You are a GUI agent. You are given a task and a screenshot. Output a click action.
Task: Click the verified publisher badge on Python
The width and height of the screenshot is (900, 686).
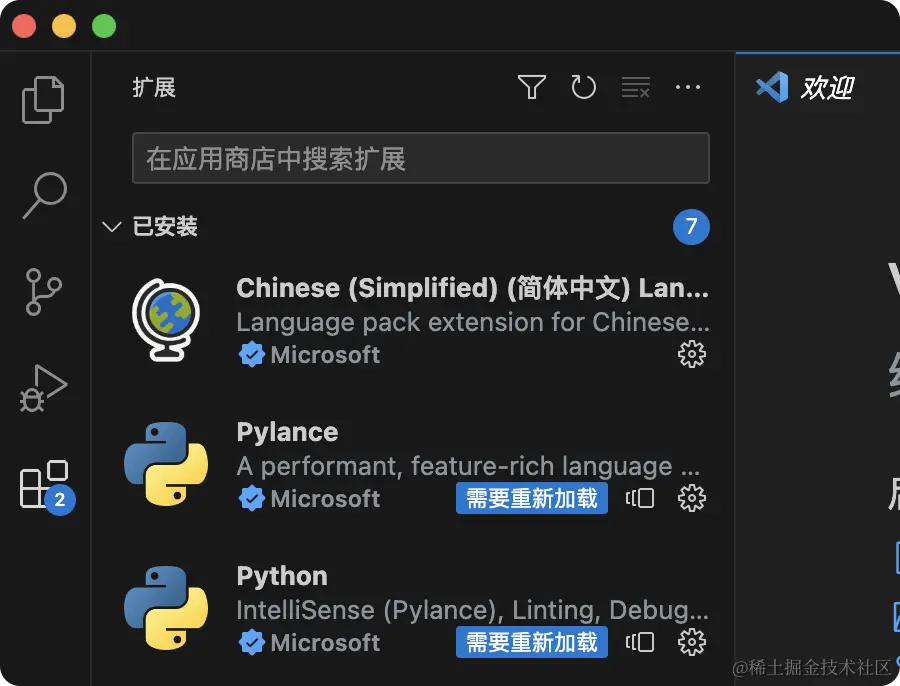click(x=251, y=643)
